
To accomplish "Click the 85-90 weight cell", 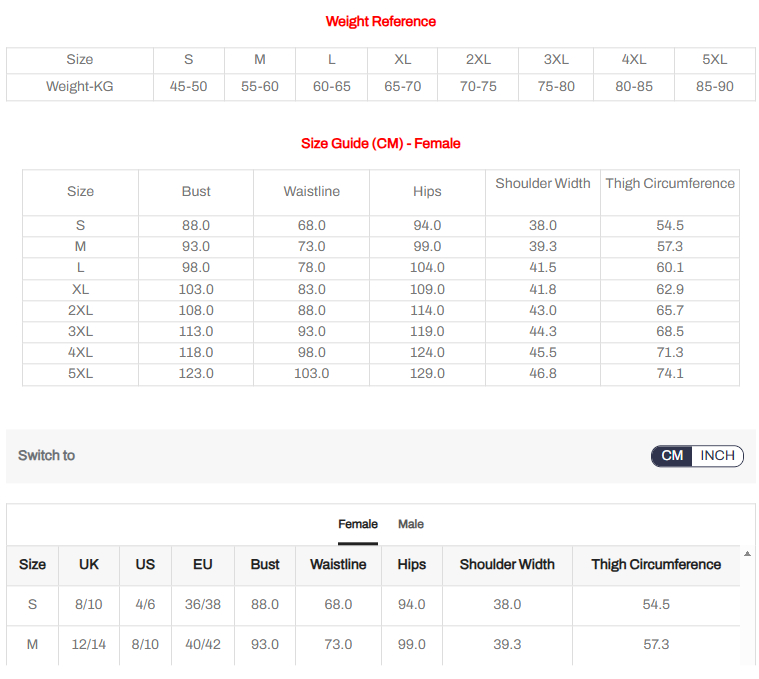I will click(714, 87).
